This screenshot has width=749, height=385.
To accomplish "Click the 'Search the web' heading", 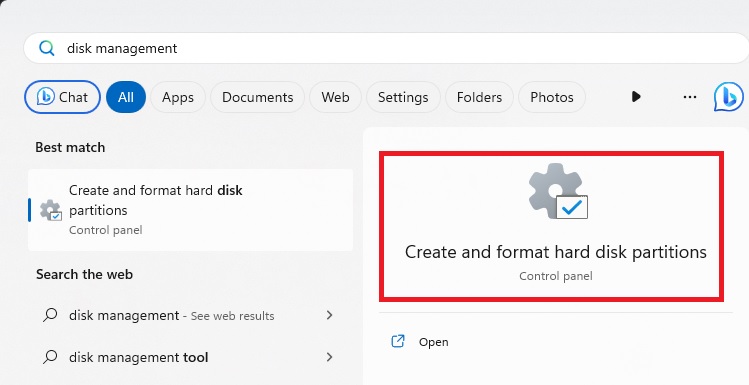I will click(85, 274).
